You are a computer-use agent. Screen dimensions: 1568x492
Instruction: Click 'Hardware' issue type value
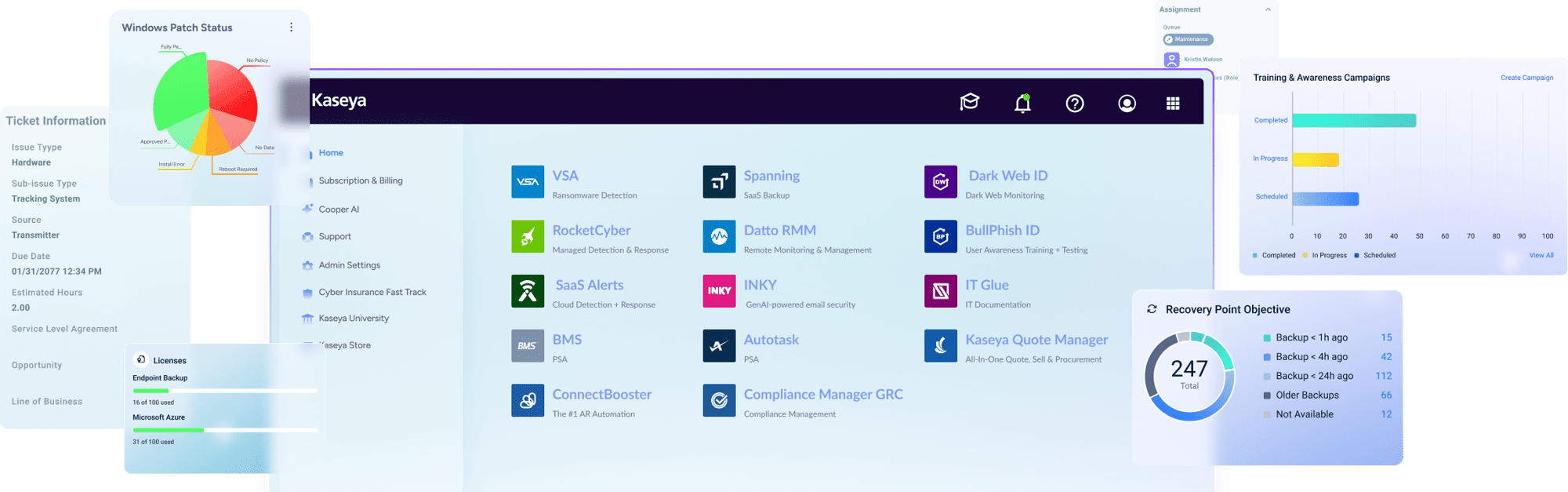click(31, 162)
